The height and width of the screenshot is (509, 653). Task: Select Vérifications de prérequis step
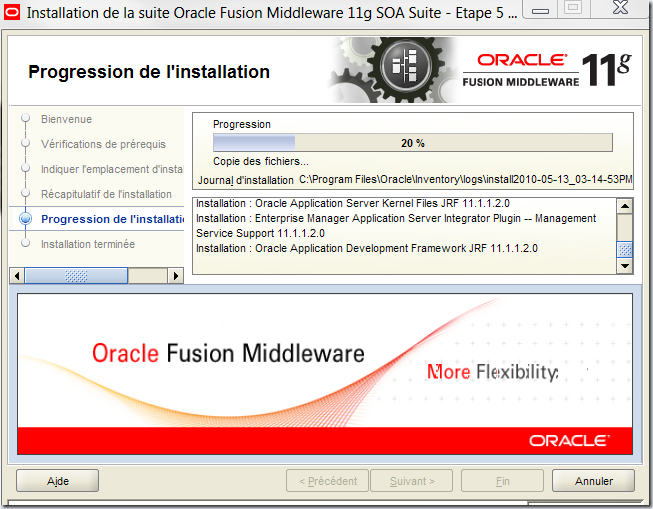103,144
